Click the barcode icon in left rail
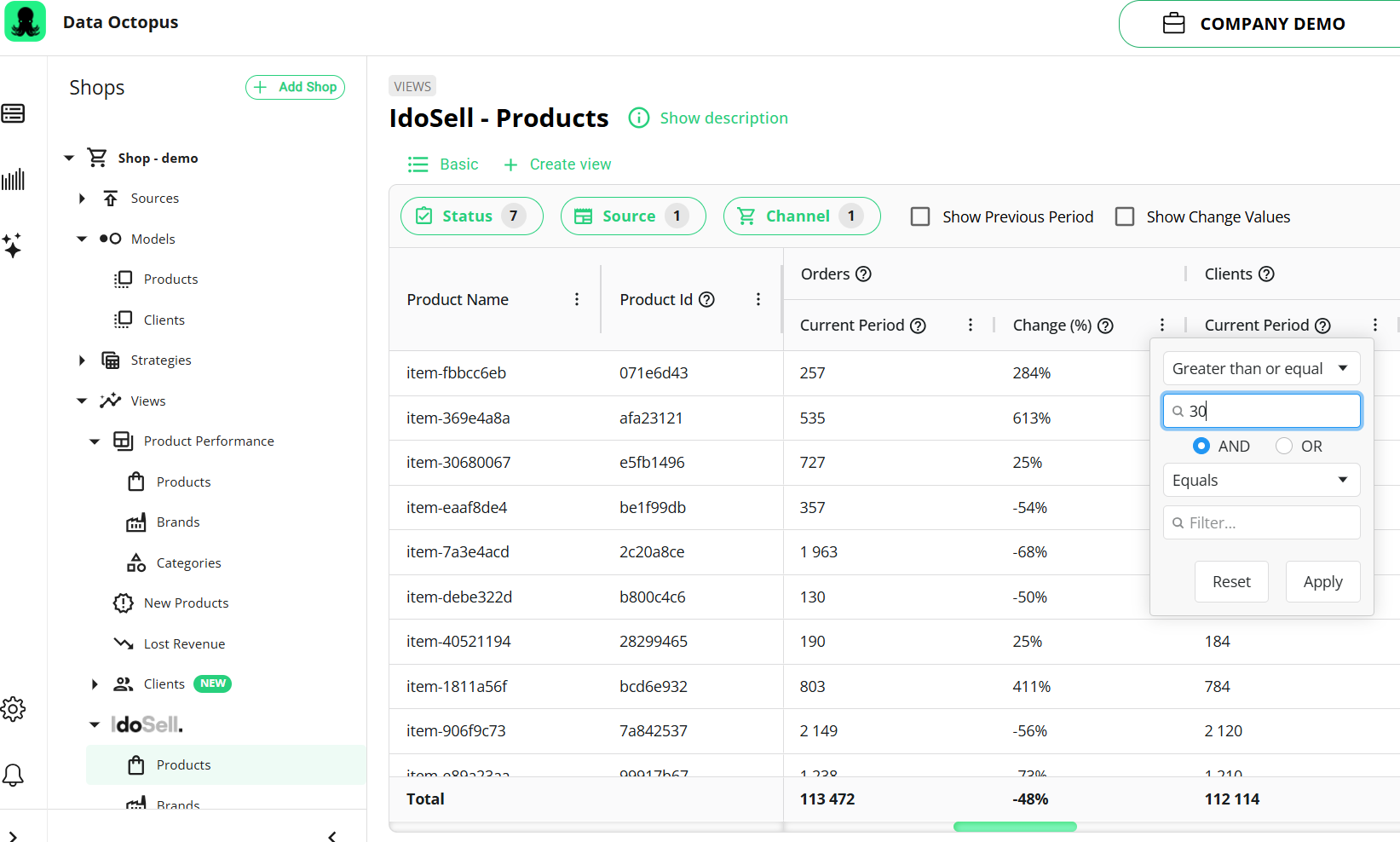1400x842 pixels. [x=13, y=180]
